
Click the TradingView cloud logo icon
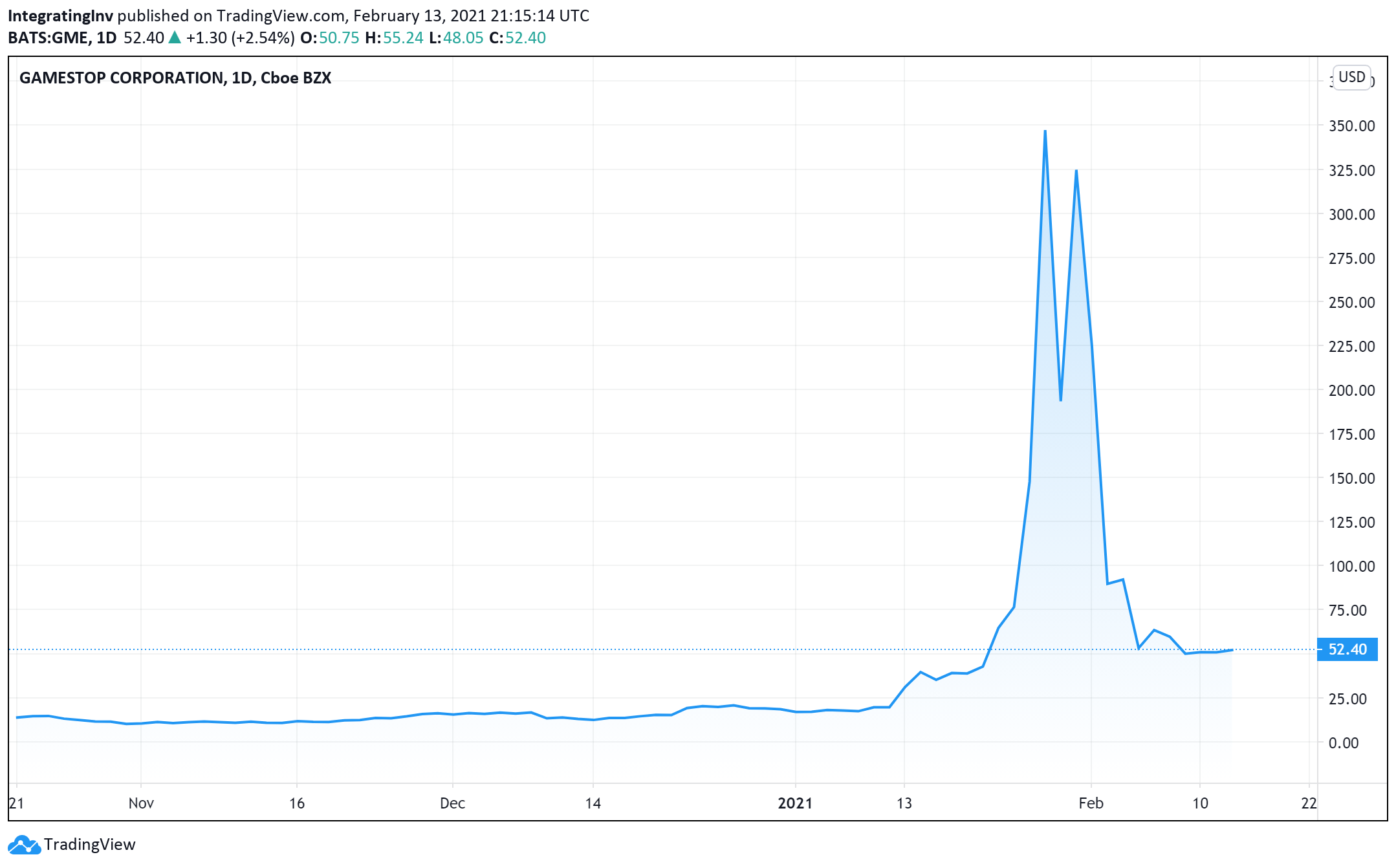[x=24, y=844]
